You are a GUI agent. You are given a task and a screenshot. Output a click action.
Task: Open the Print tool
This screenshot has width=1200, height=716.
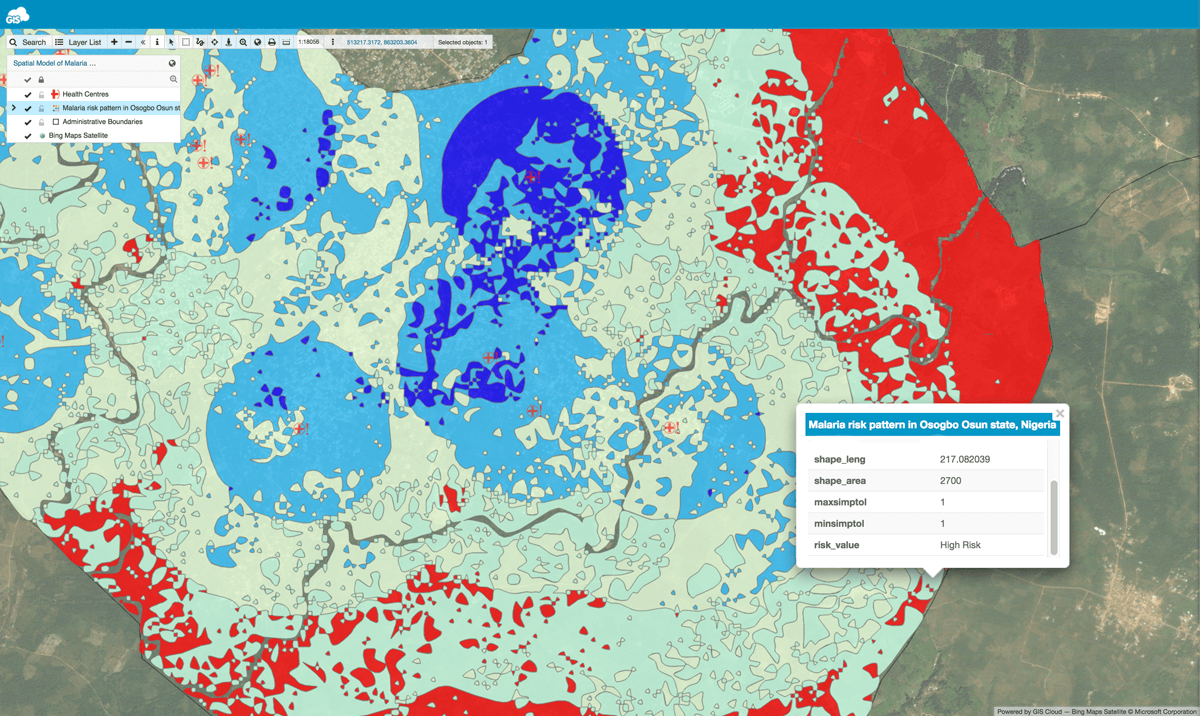pyautogui.click(x=271, y=42)
